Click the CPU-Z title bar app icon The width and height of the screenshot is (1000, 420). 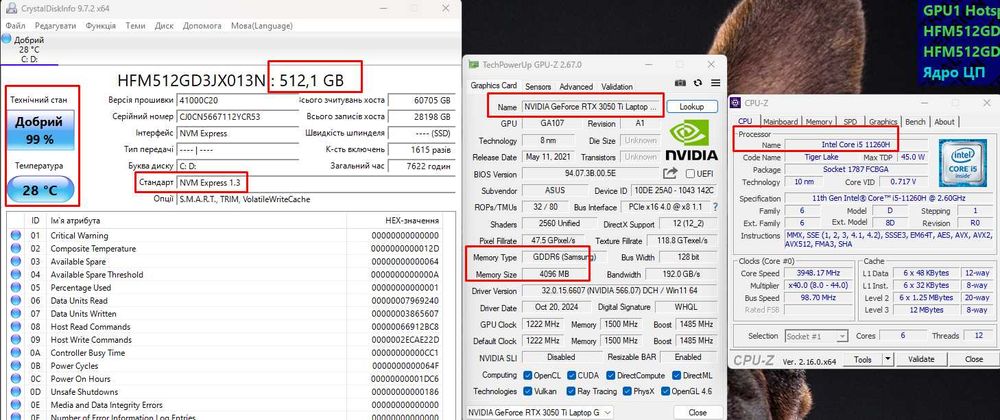(x=735, y=103)
